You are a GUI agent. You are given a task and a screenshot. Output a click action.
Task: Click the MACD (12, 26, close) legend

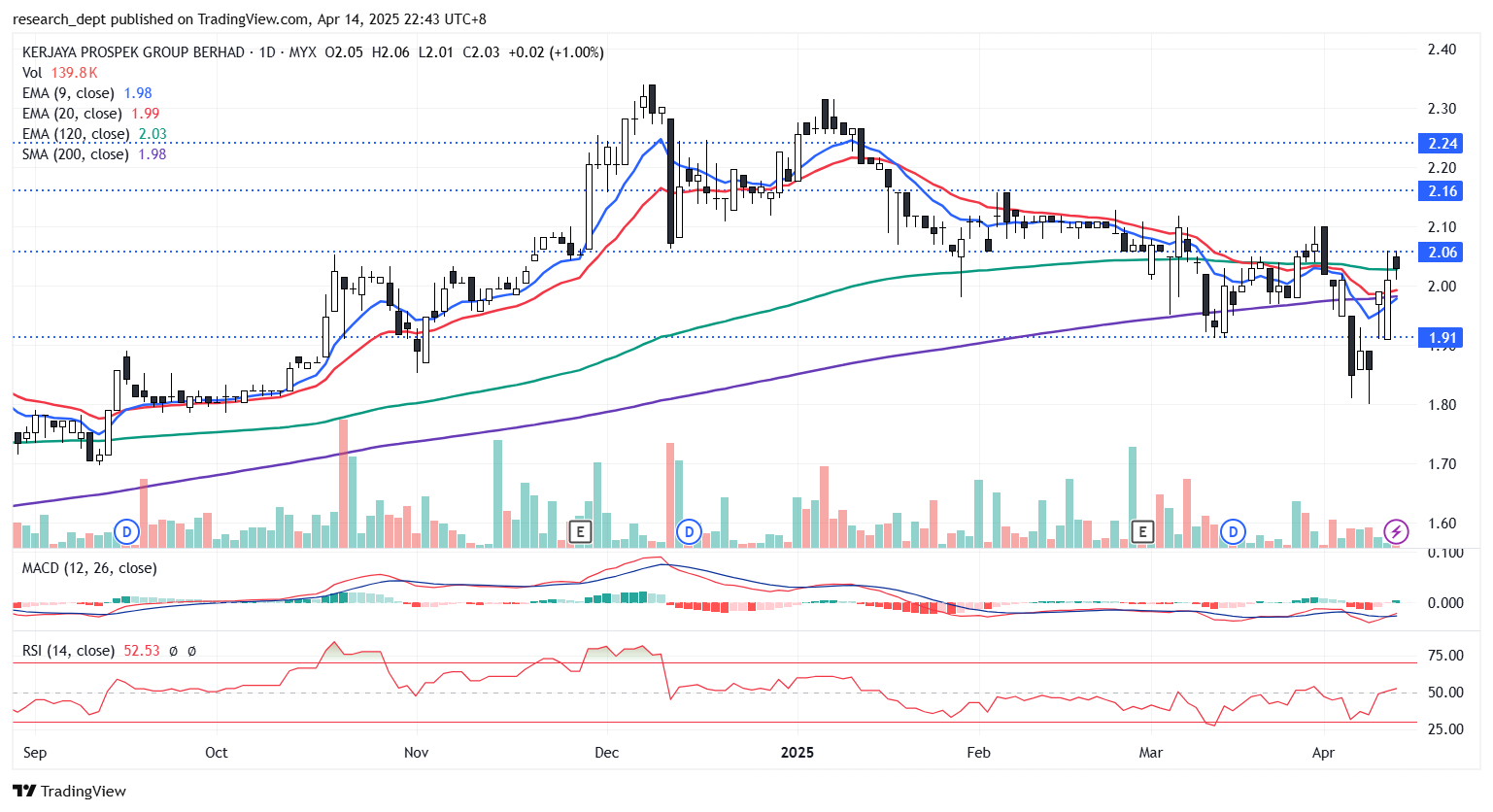(x=89, y=568)
